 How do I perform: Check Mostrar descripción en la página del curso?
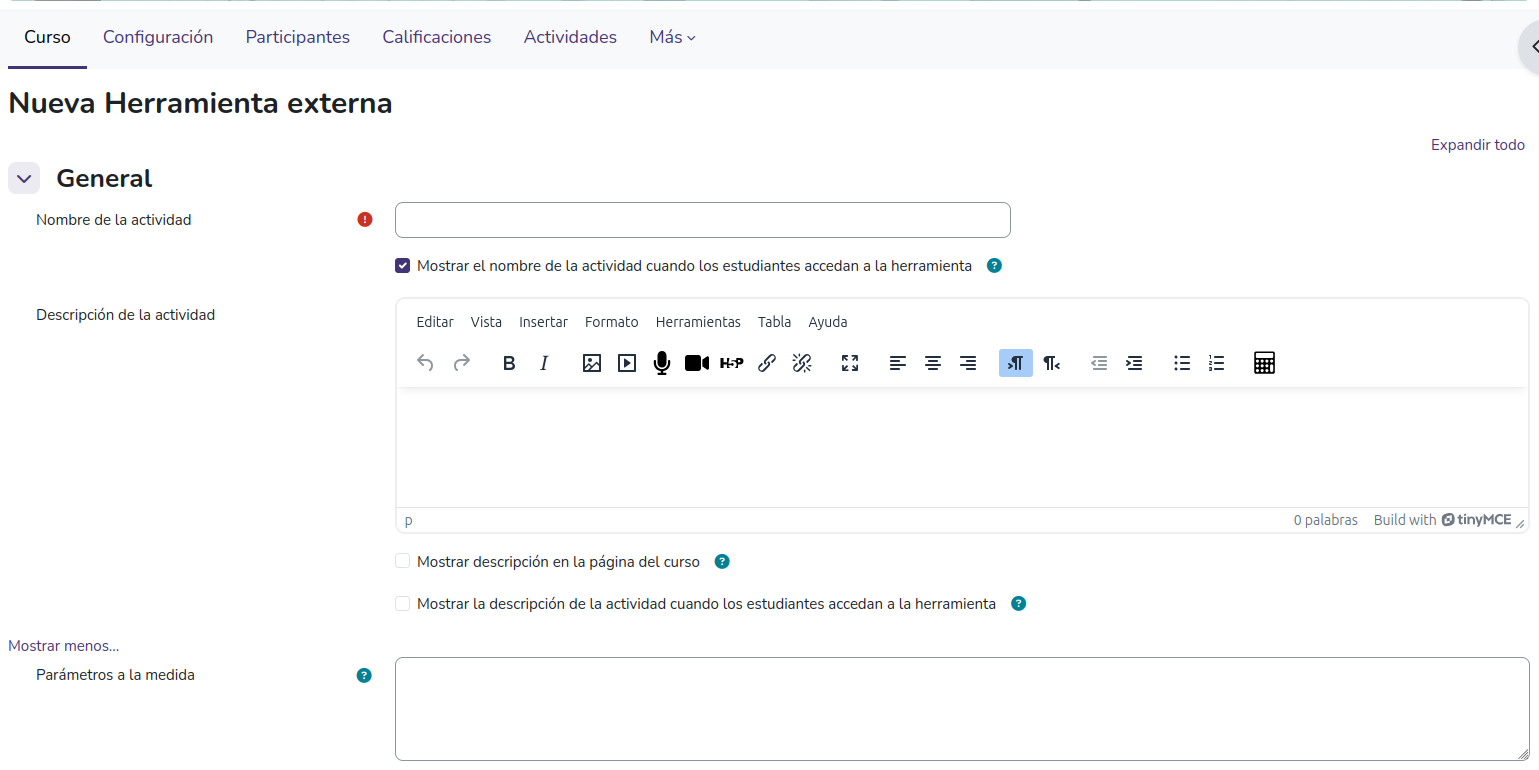pyautogui.click(x=402, y=561)
